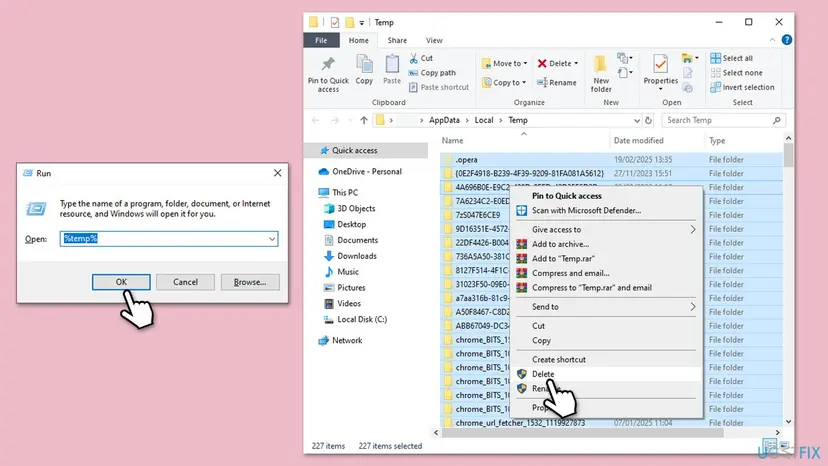Click the Refresh icon beside address bar

(648, 120)
